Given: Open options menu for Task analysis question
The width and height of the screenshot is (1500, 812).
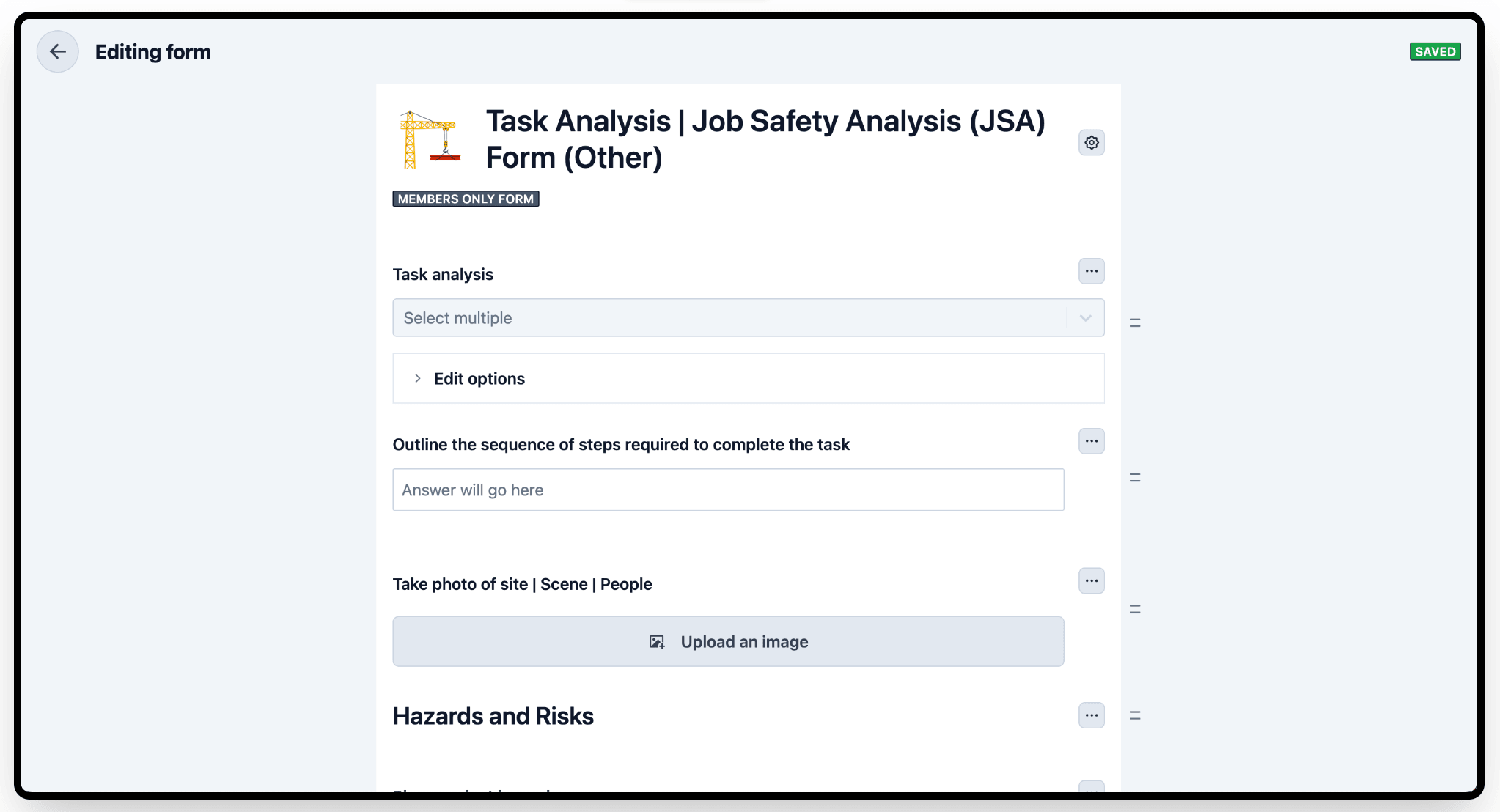Looking at the screenshot, I should 1092,271.
